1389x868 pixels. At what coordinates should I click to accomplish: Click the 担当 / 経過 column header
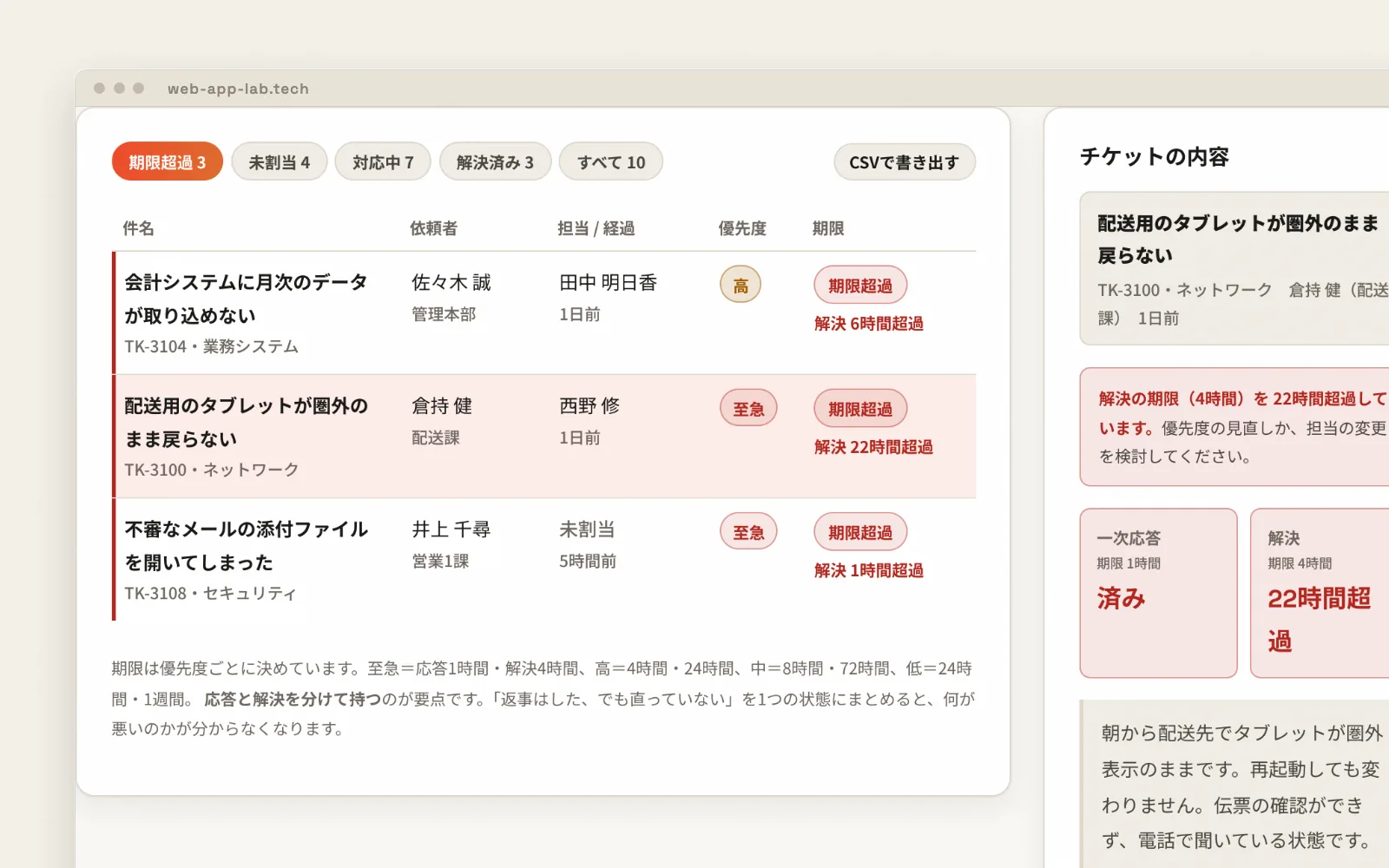(596, 228)
